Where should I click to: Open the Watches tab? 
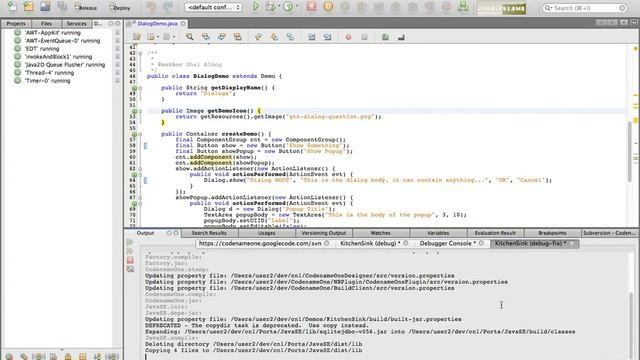pos(380,233)
